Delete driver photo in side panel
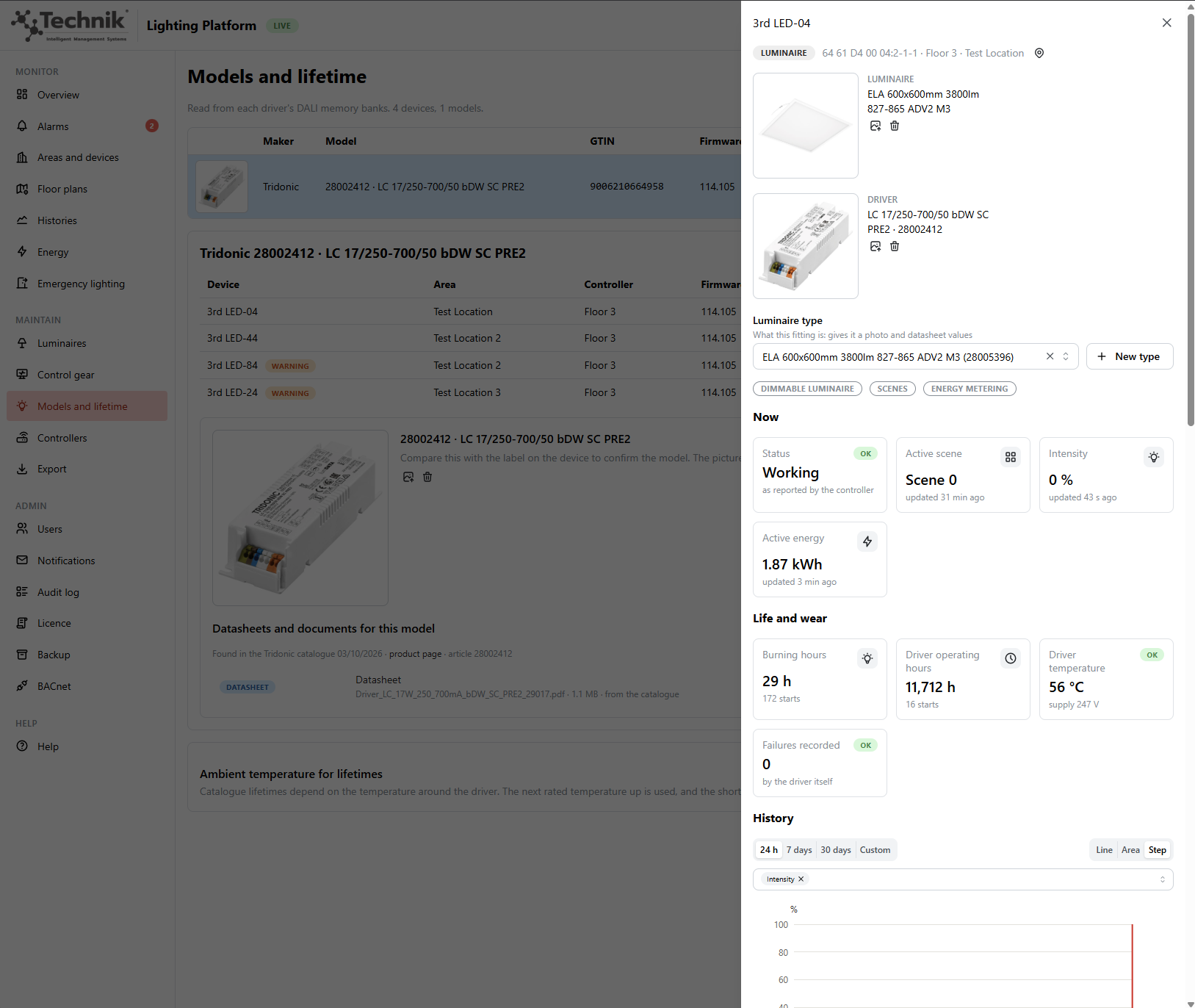1195x1008 pixels. [895, 246]
